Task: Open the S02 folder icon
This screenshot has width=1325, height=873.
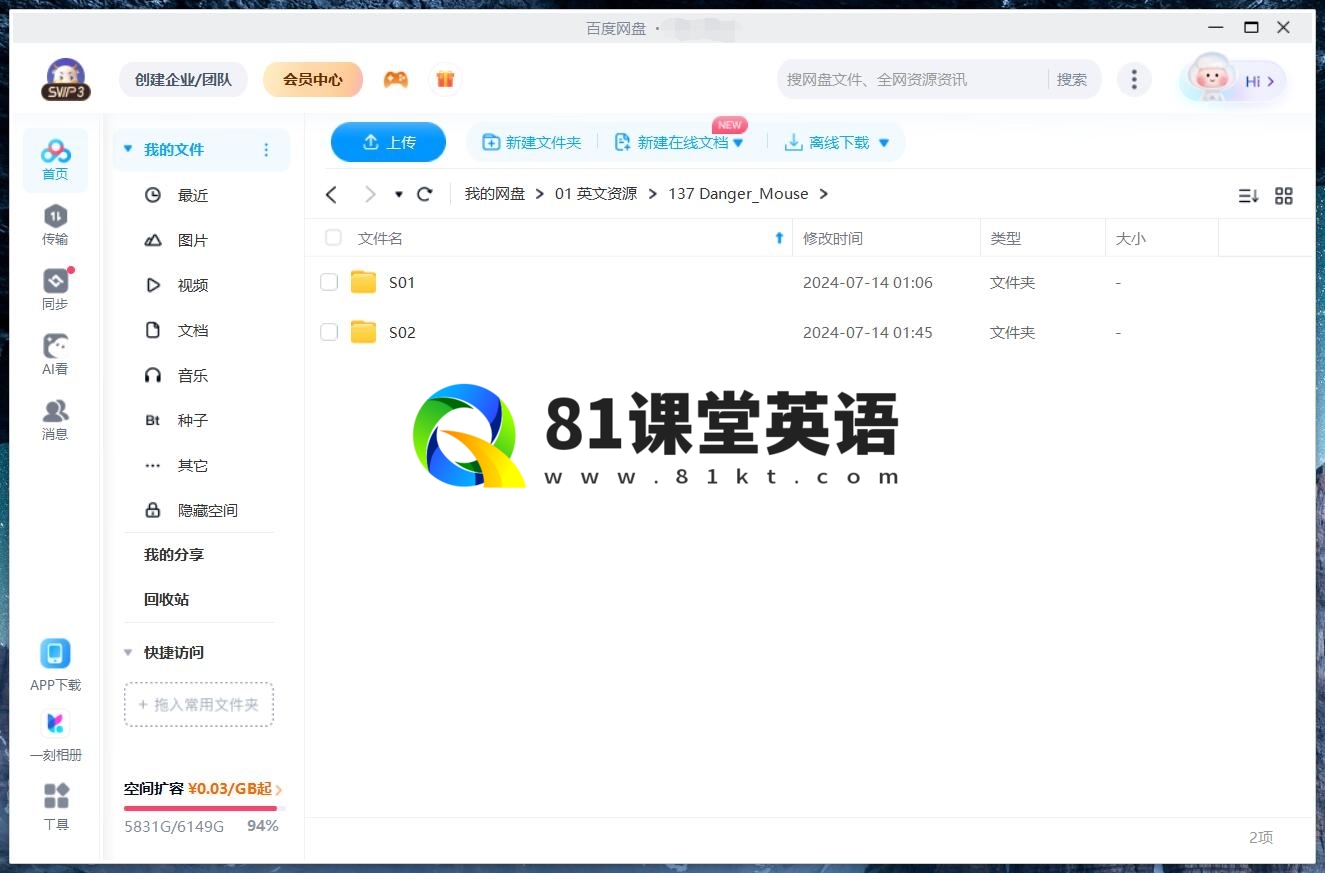Action: tap(363, 332)
